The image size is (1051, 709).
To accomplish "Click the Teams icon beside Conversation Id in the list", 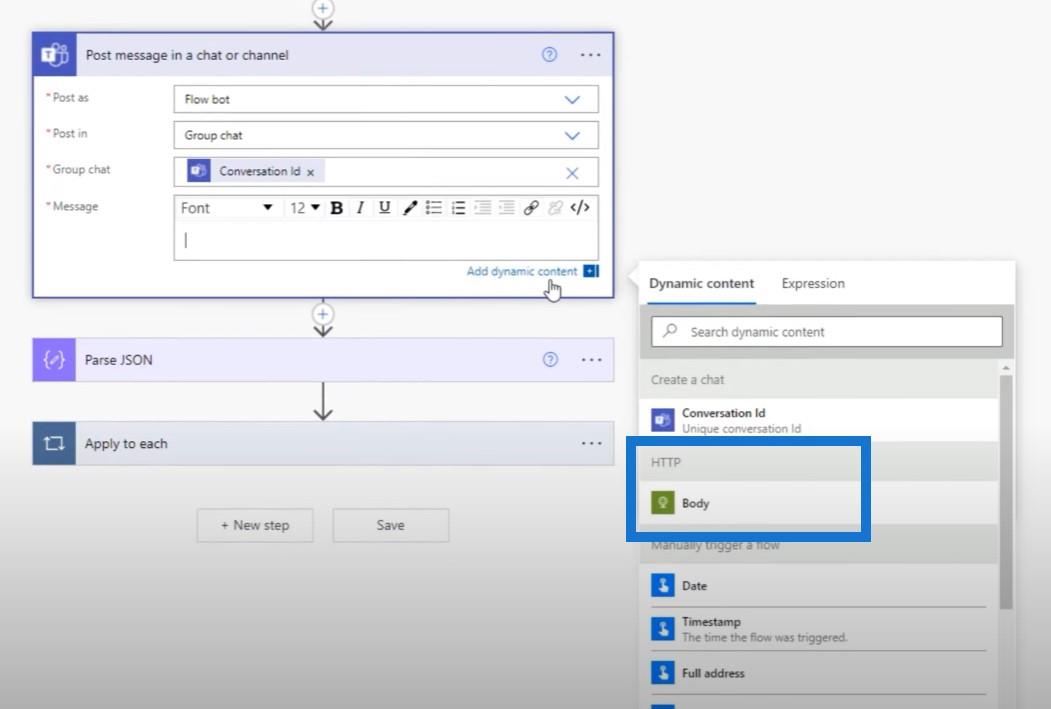I will 663,420.
